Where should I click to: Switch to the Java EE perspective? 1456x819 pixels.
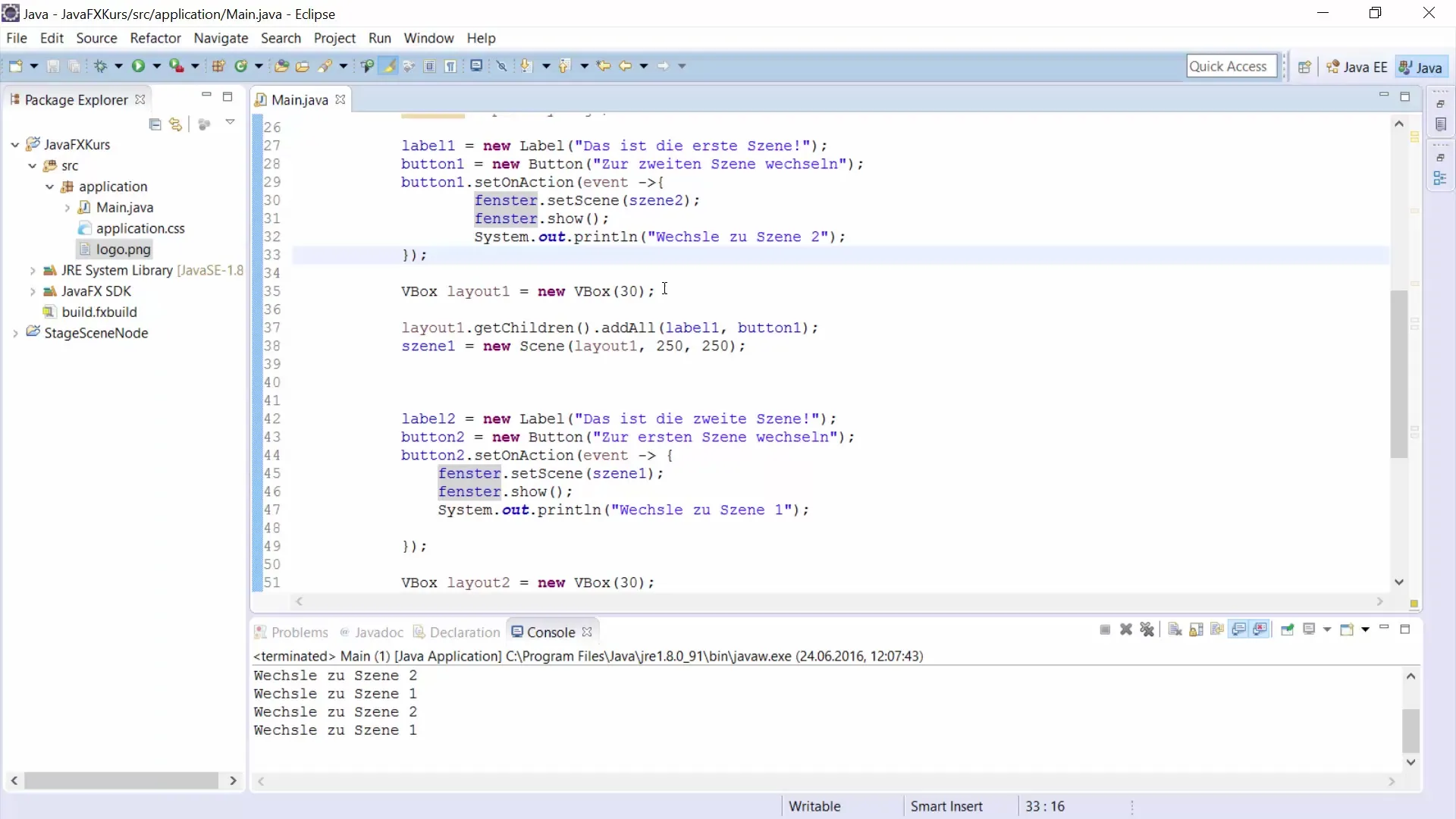(1357, 67)
